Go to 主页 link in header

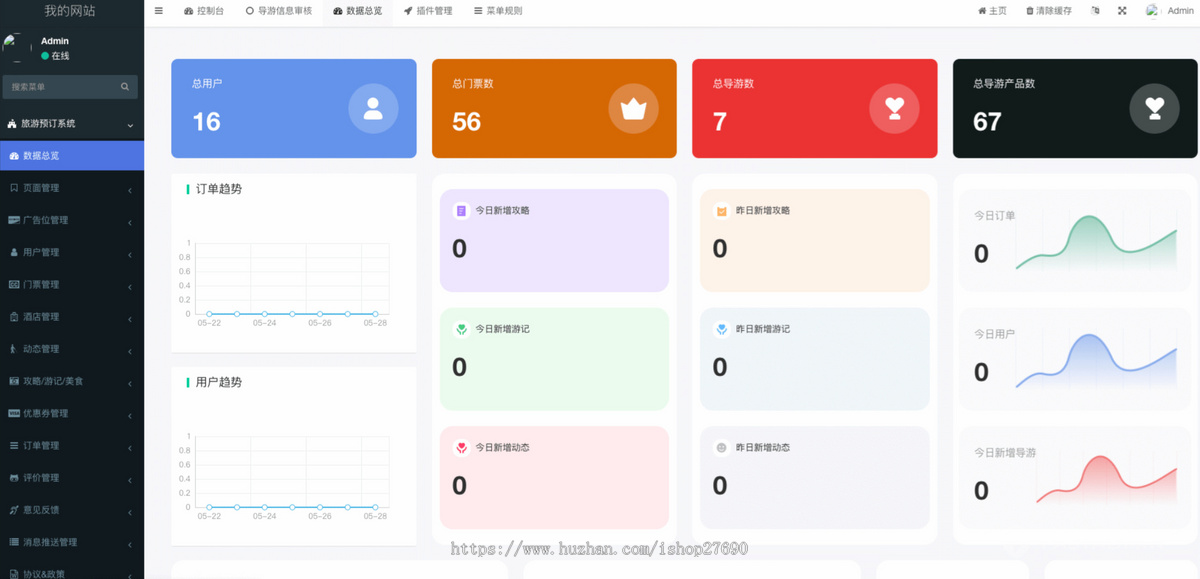point(992,11)
